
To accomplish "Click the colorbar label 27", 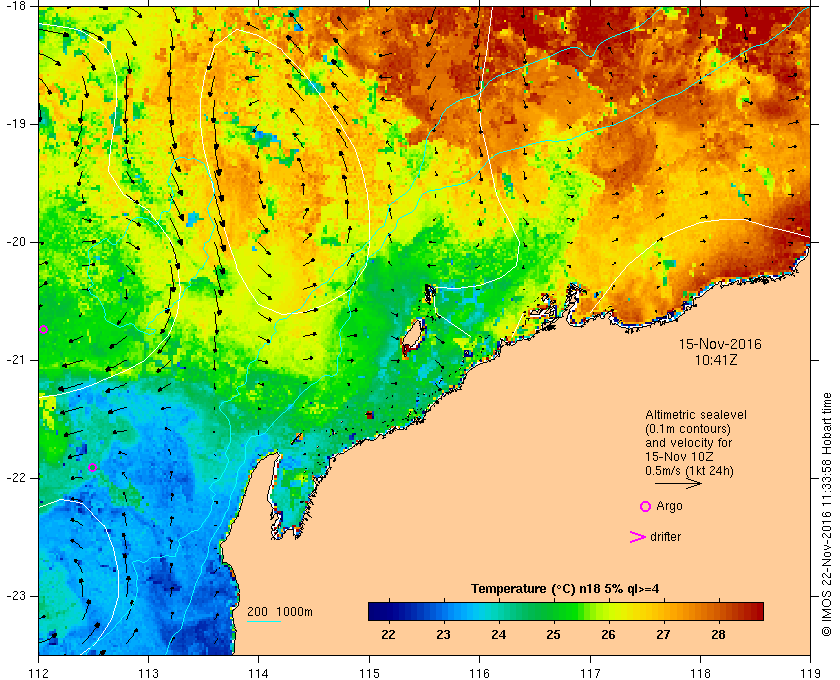I will pos(663,635).
